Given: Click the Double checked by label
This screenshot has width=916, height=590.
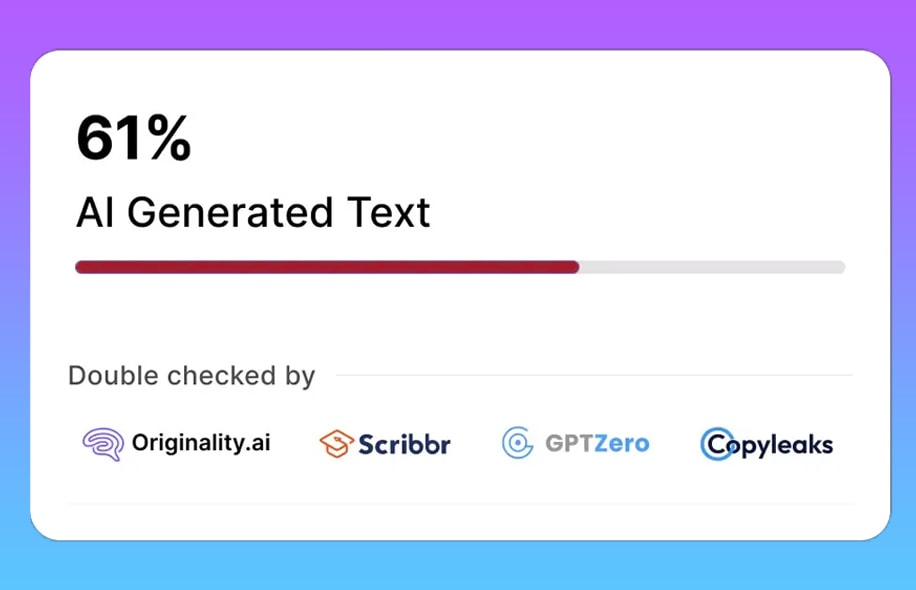Looking at the screenshot, I should pyautogui.click(x=192, y=376).
